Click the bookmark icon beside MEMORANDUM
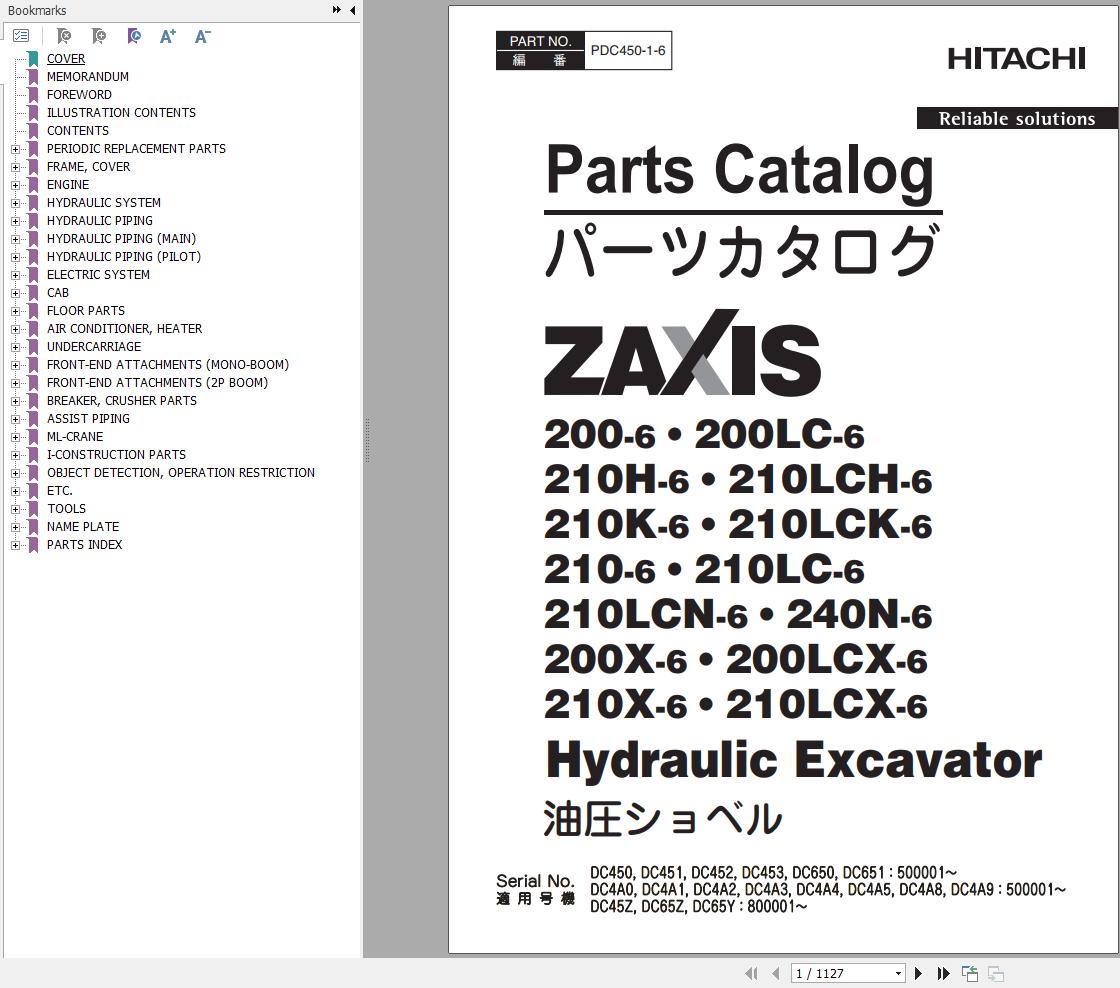Image resolution: width=1120 pixels, height=988 pixels. point(33,77)
